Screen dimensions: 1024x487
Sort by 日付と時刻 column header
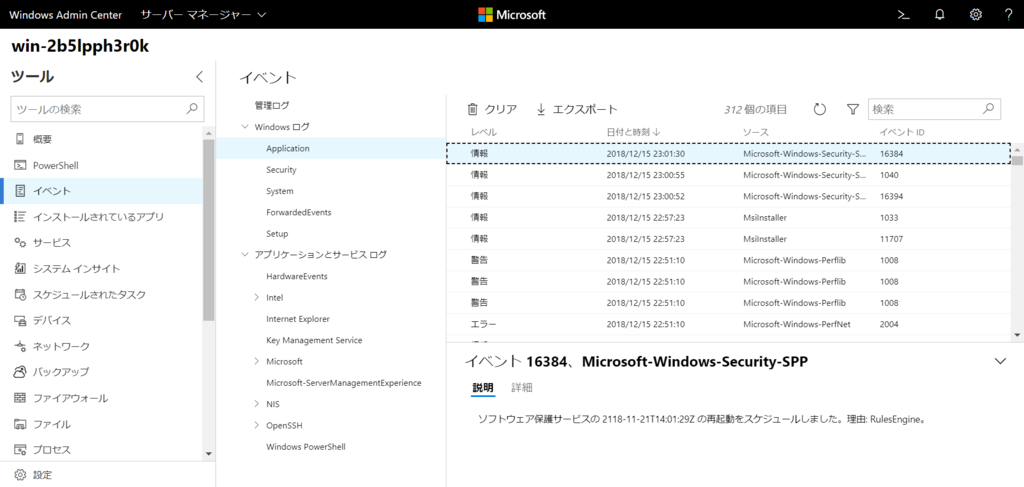[633, 132]
